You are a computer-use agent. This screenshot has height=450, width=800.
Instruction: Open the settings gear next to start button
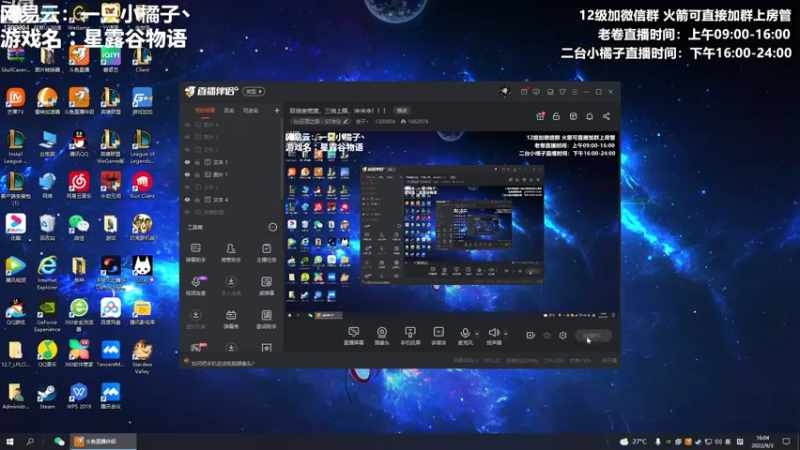(563, 335)
